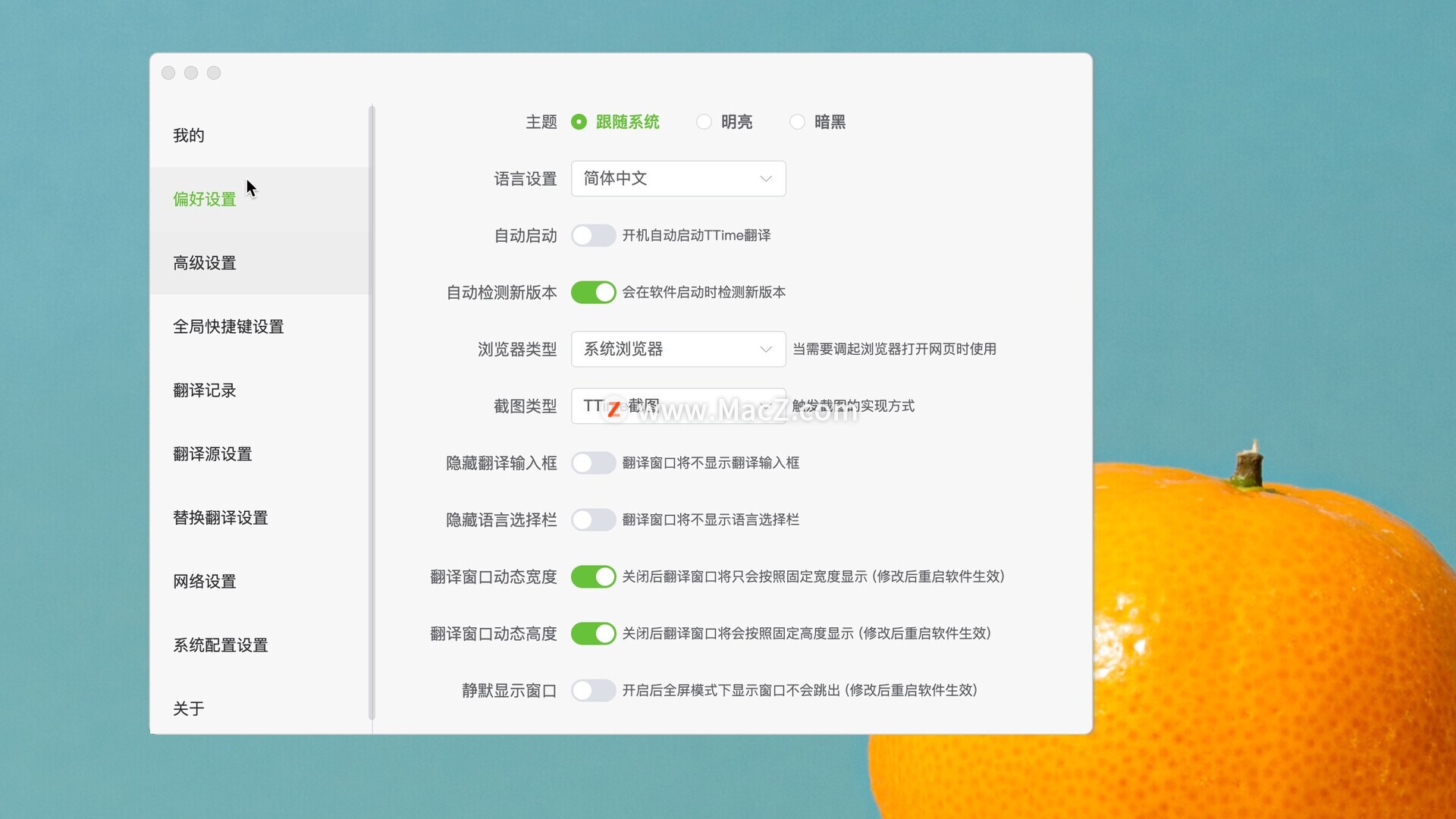Select the 明亮 theme radio button
The width and height of the screenshot is (1456, 819).
[x=704, y=122]
